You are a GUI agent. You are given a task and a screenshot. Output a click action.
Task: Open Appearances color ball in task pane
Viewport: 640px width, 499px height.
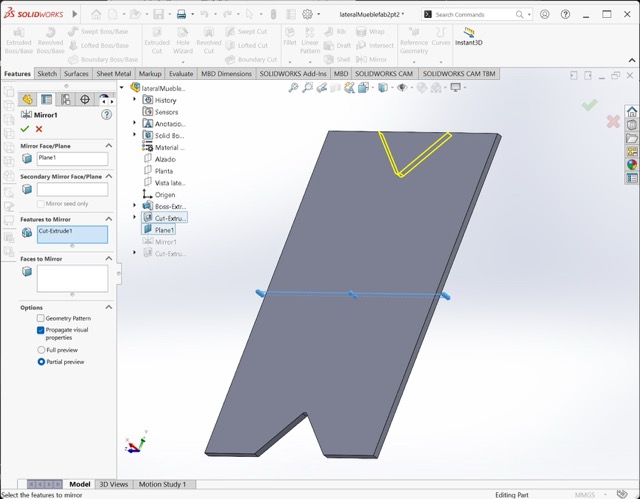pos(632,164)
